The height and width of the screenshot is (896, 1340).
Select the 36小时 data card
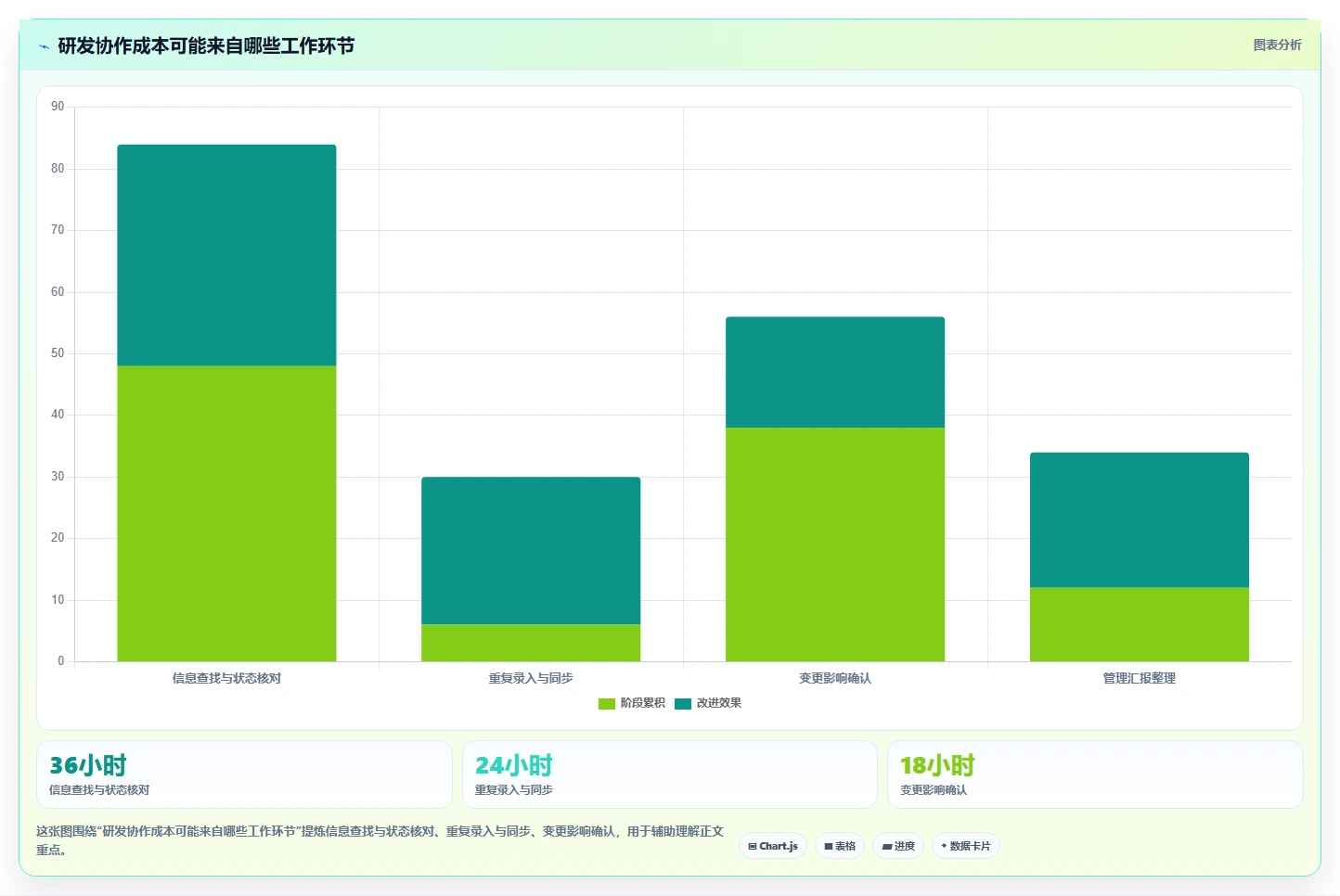tap(244, 774)
